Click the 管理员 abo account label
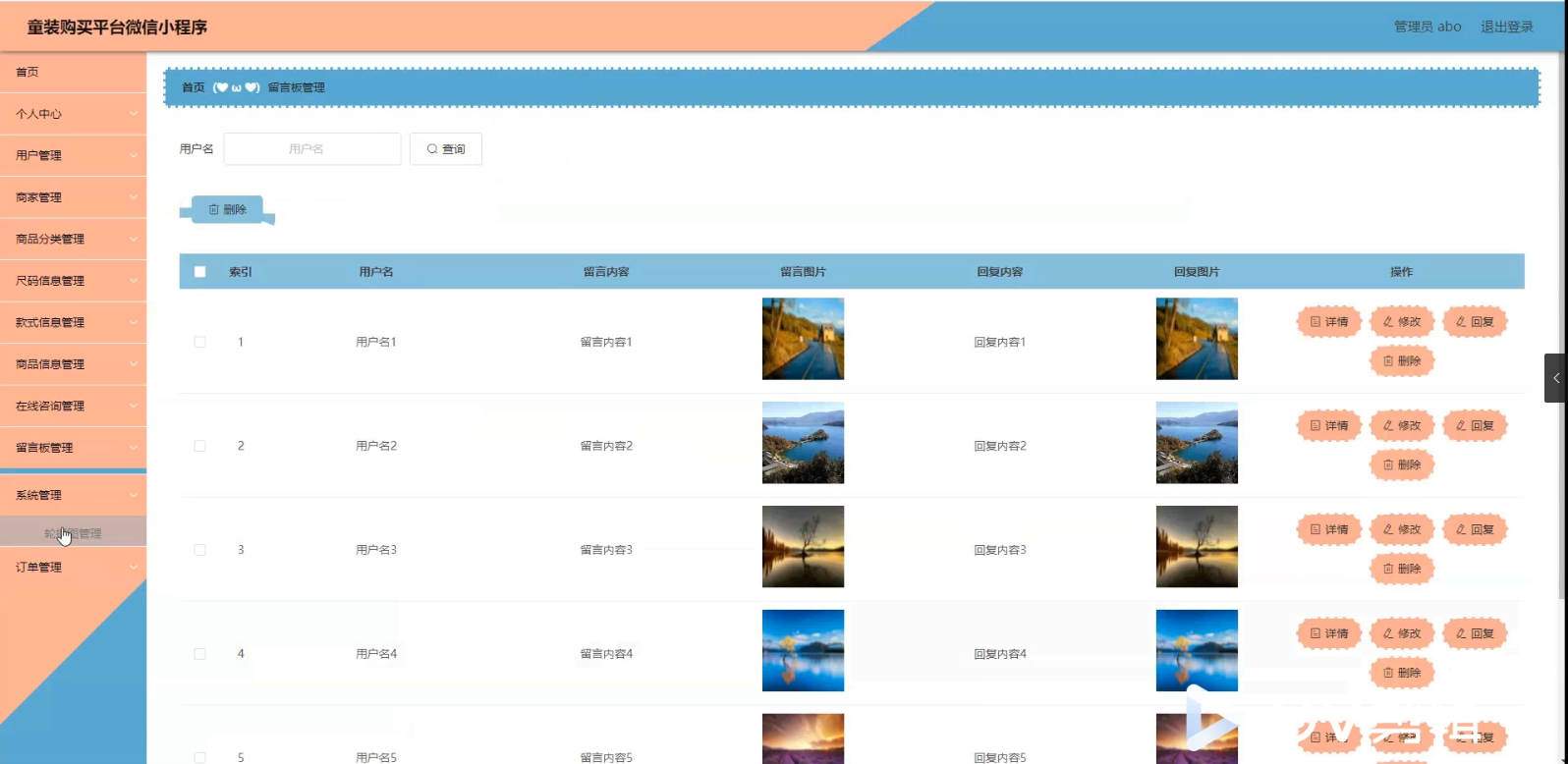The image size is (1568, 764). coord(1428,27)
